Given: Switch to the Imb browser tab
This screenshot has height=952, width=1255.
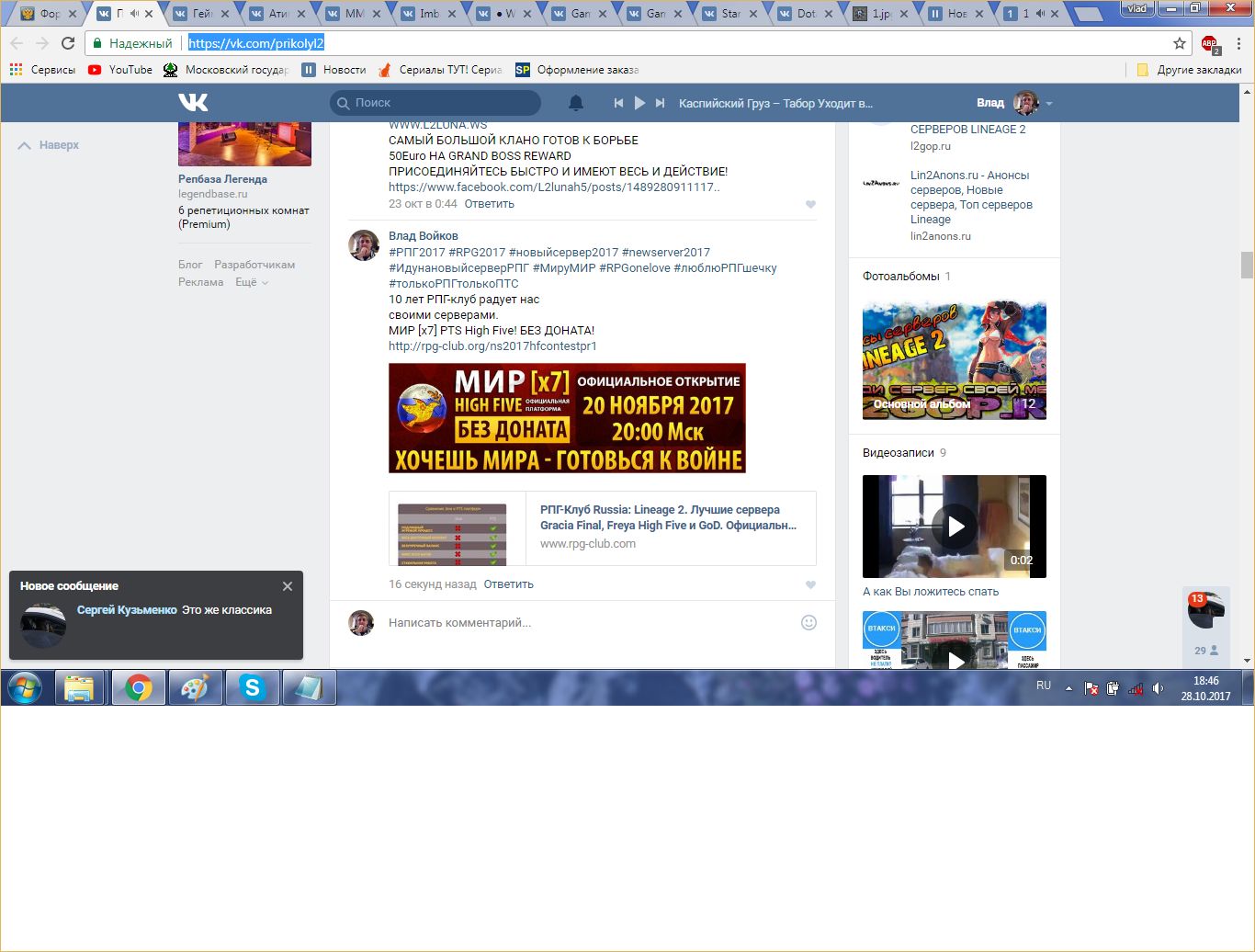Looking at the screenshot, I should [x=430, y=14].
